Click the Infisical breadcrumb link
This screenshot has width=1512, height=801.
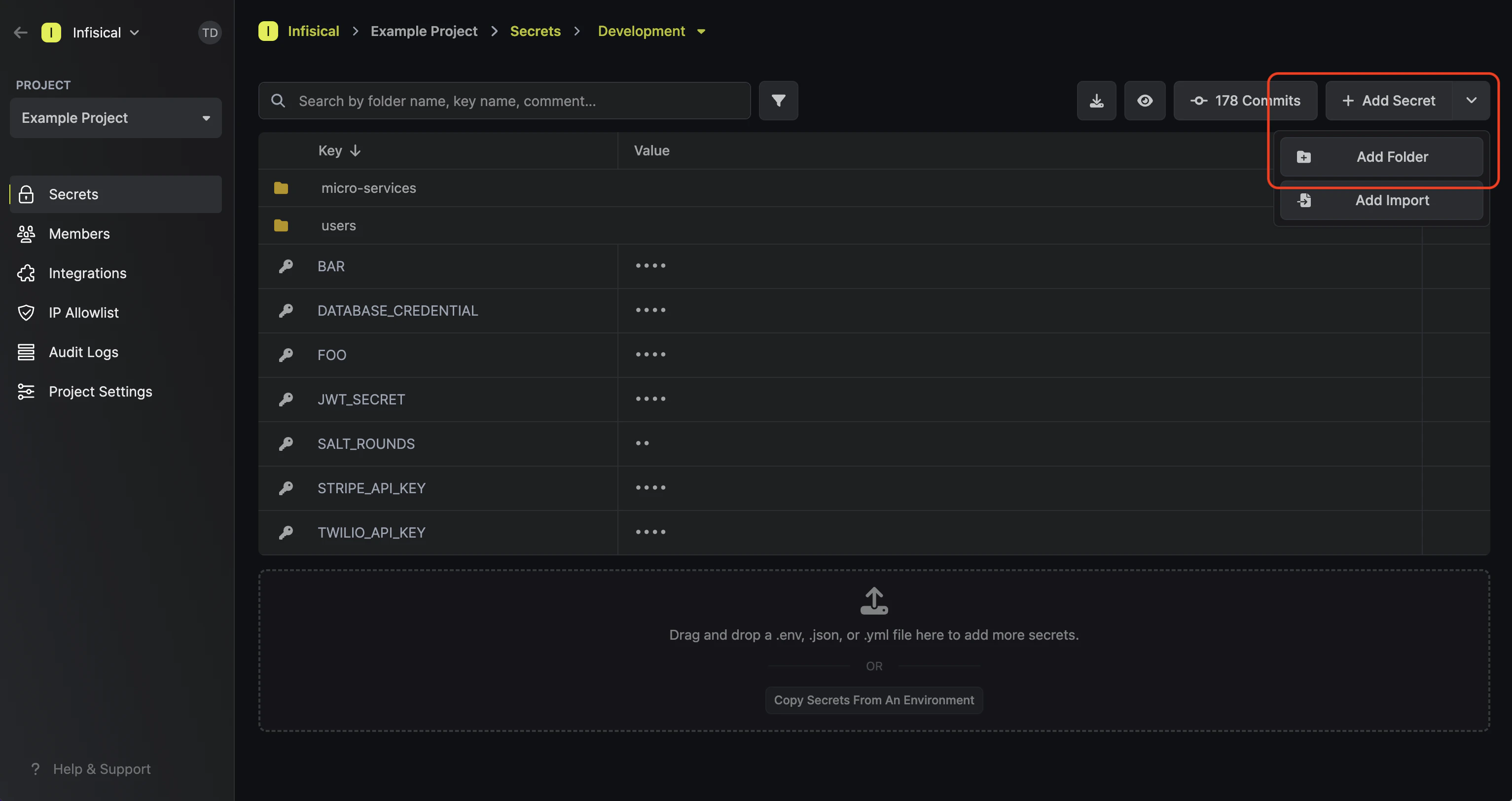(314, 31)
